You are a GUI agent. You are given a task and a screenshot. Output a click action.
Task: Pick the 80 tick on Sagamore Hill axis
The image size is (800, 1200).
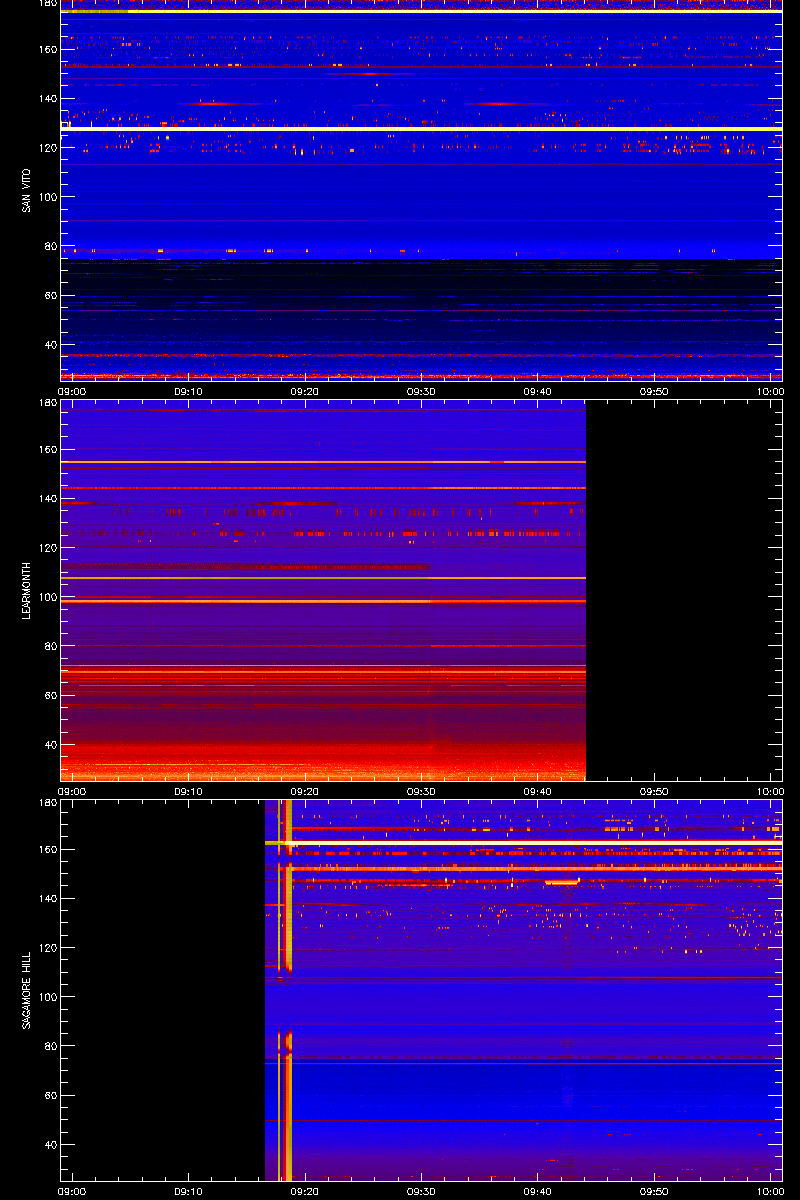click(x=50, y=1047)
